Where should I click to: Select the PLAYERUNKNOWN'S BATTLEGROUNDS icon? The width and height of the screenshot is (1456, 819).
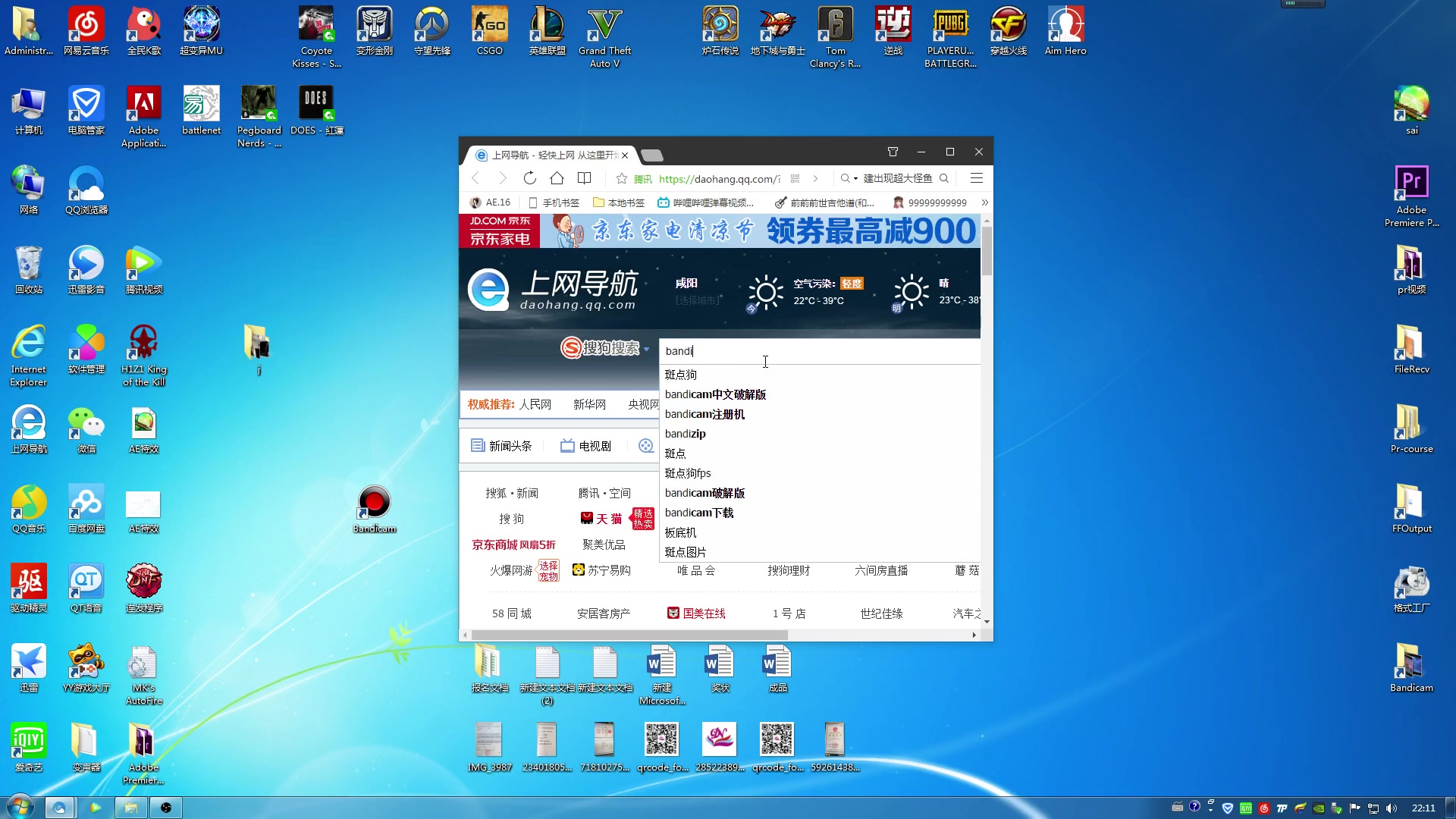pos(950,38)
